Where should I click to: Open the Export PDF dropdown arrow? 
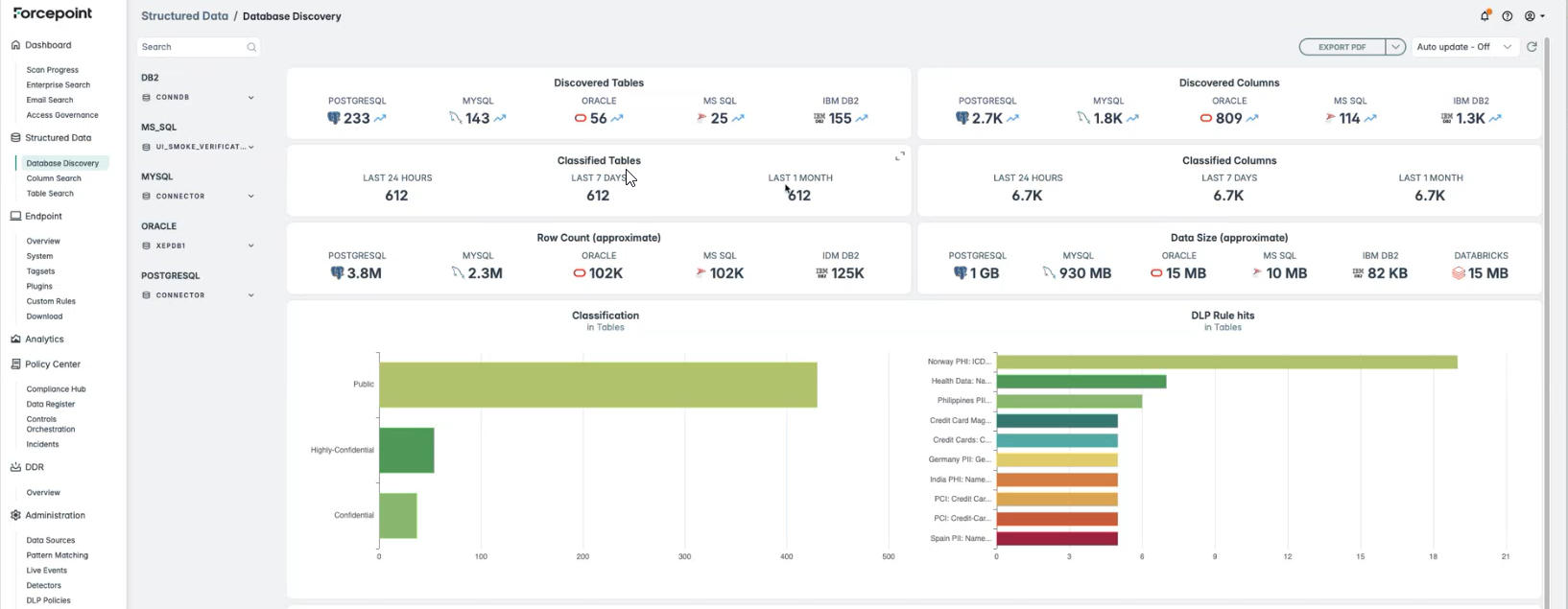(x=1395, y=47)
